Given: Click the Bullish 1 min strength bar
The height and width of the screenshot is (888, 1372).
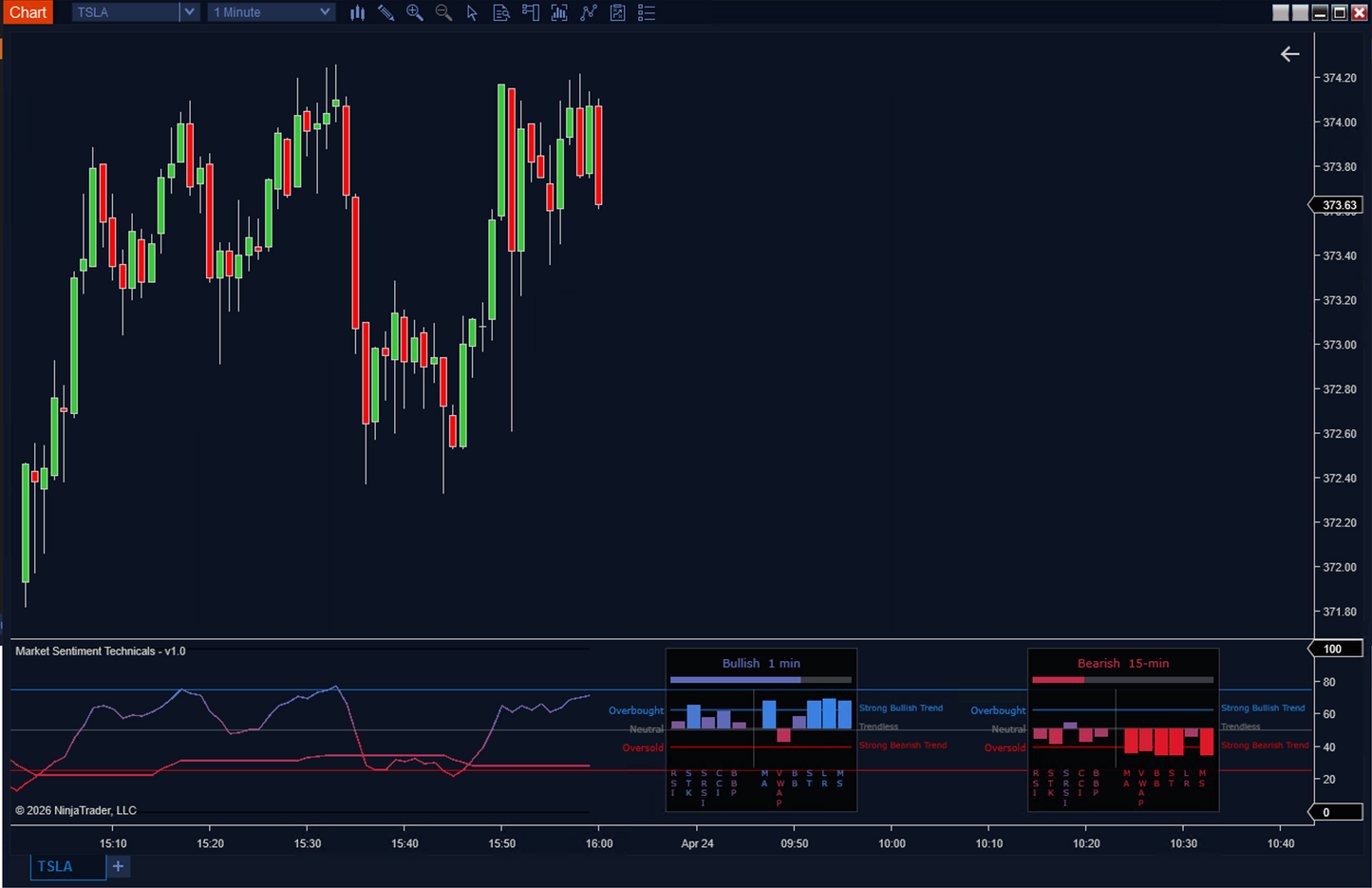Looking at the screenshot, I should (761, 680).
